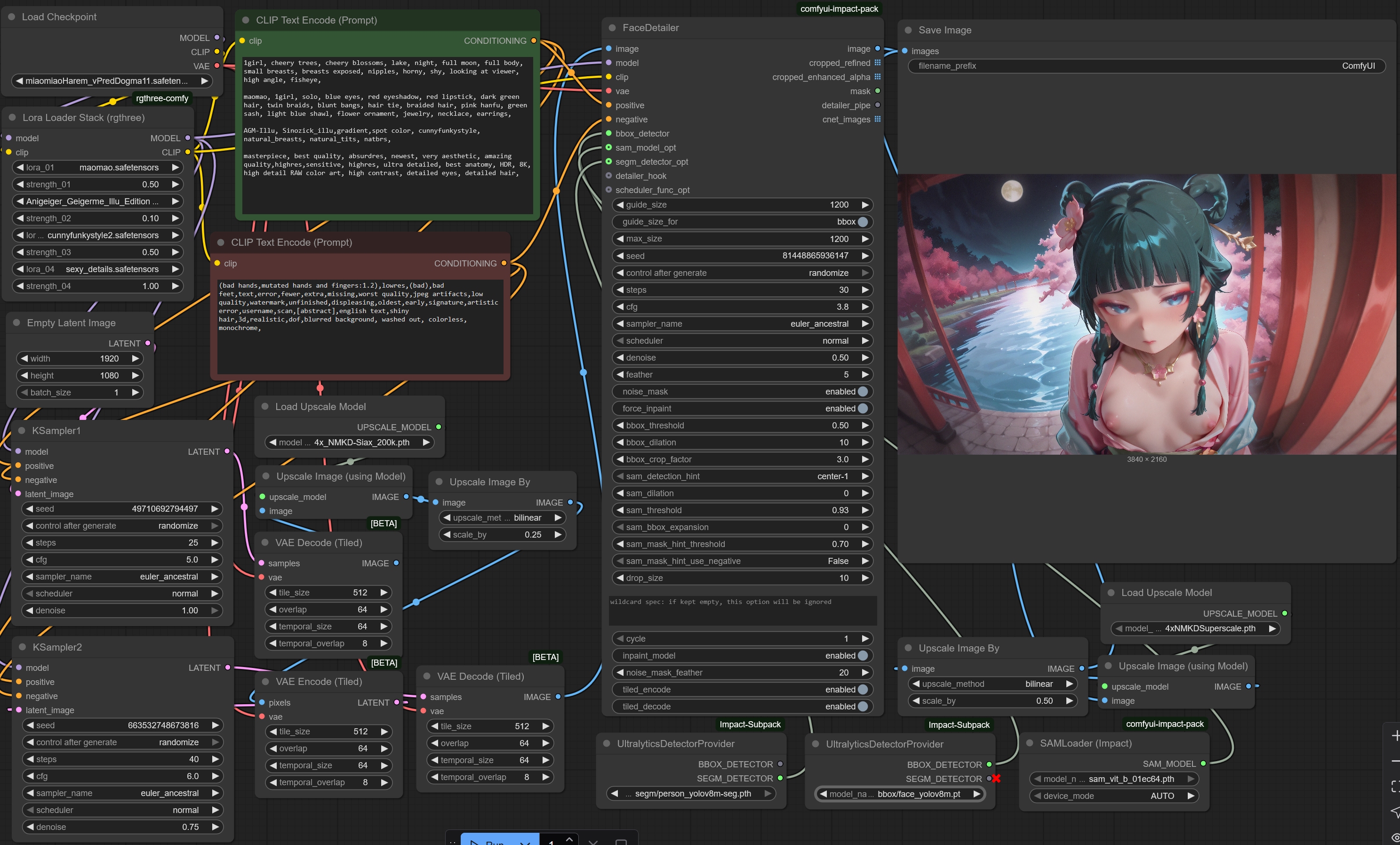Click the rgthree-comfy badge above Lora Loader Stack
The width and height of the screenshot is (1400, 845).
pos(162,98)
